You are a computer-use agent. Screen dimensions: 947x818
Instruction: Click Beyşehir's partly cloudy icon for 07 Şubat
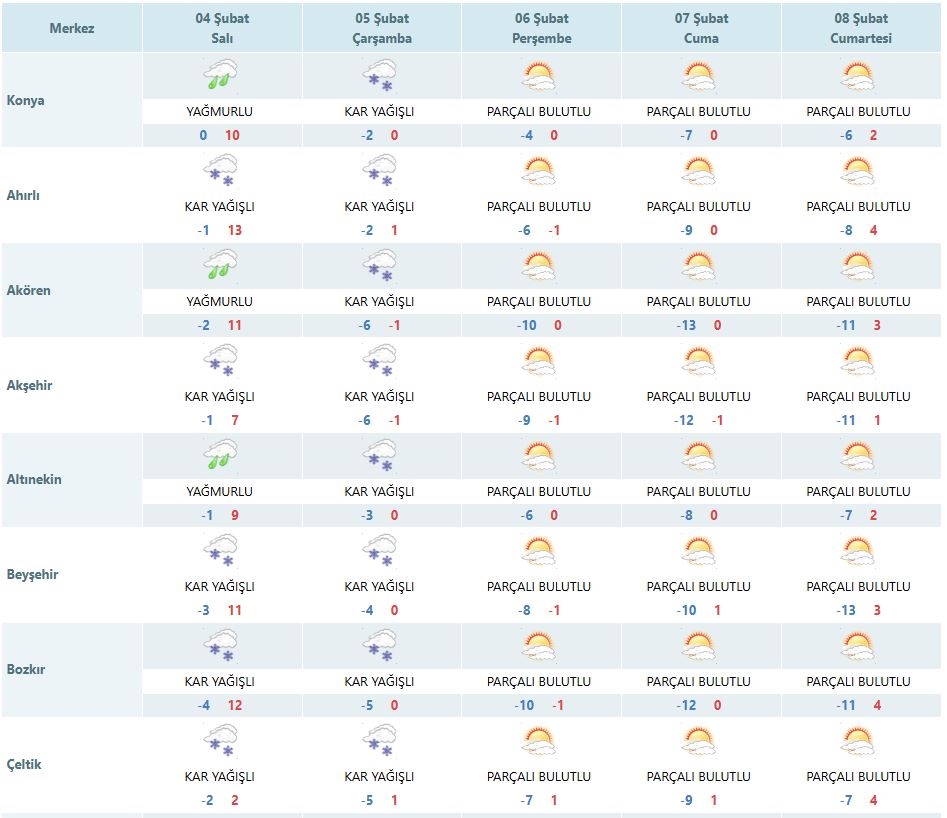(699, 551)
